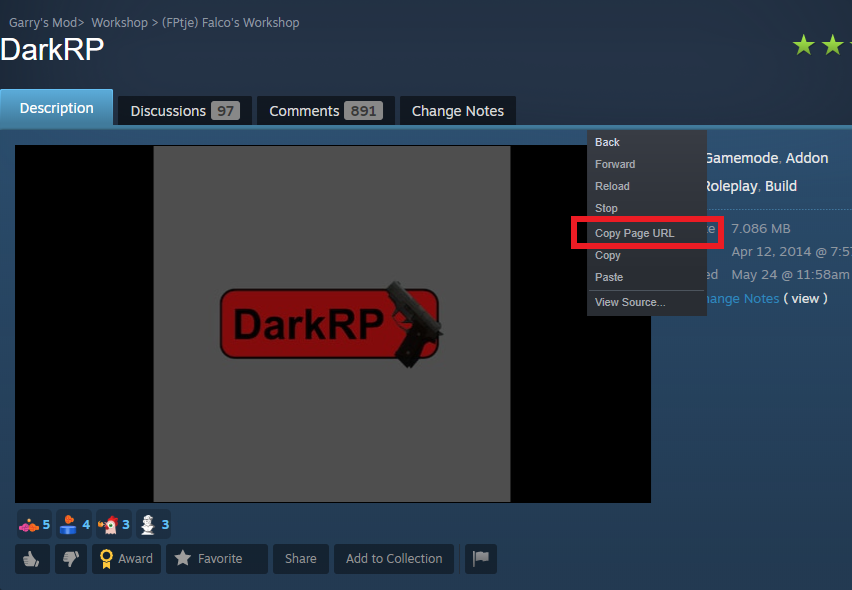
Task: Open the Description tab
Action: (x=57, y=108)
